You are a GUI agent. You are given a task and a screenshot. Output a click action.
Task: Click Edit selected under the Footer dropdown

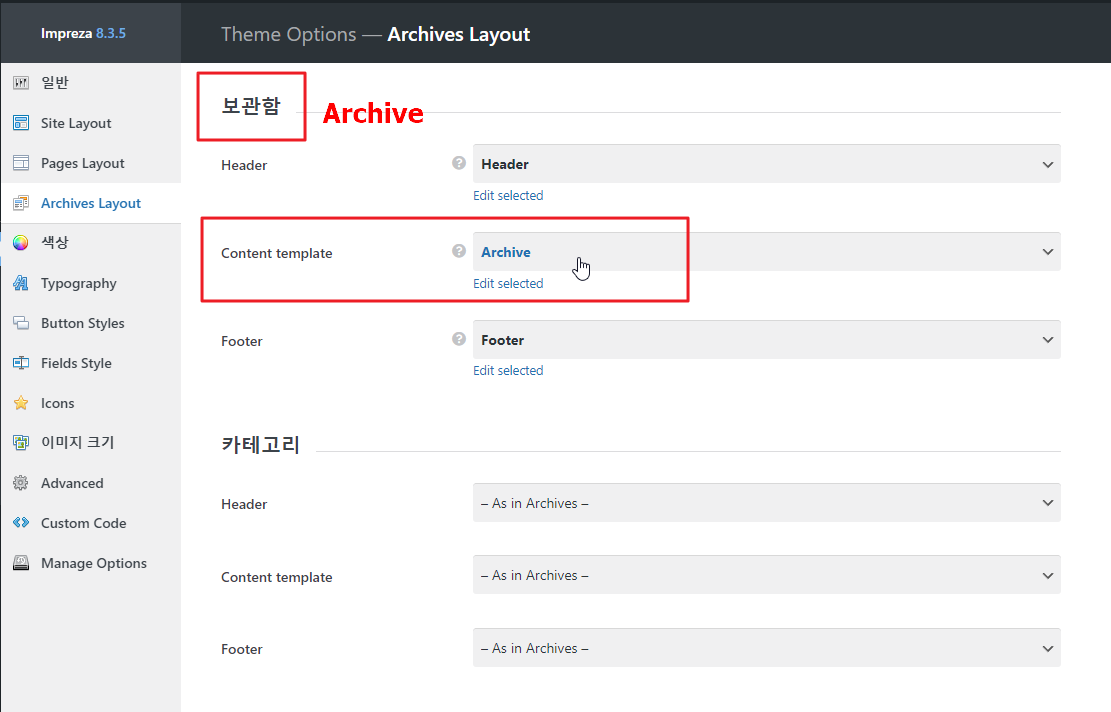click(x=508, y=371)
